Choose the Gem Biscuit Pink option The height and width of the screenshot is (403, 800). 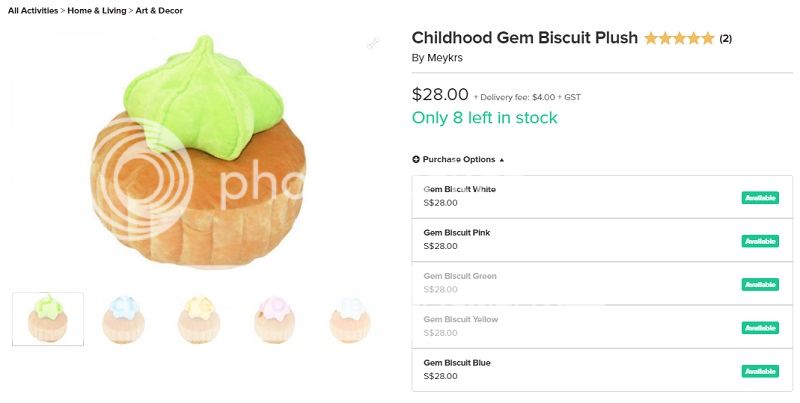click(457, 233)
